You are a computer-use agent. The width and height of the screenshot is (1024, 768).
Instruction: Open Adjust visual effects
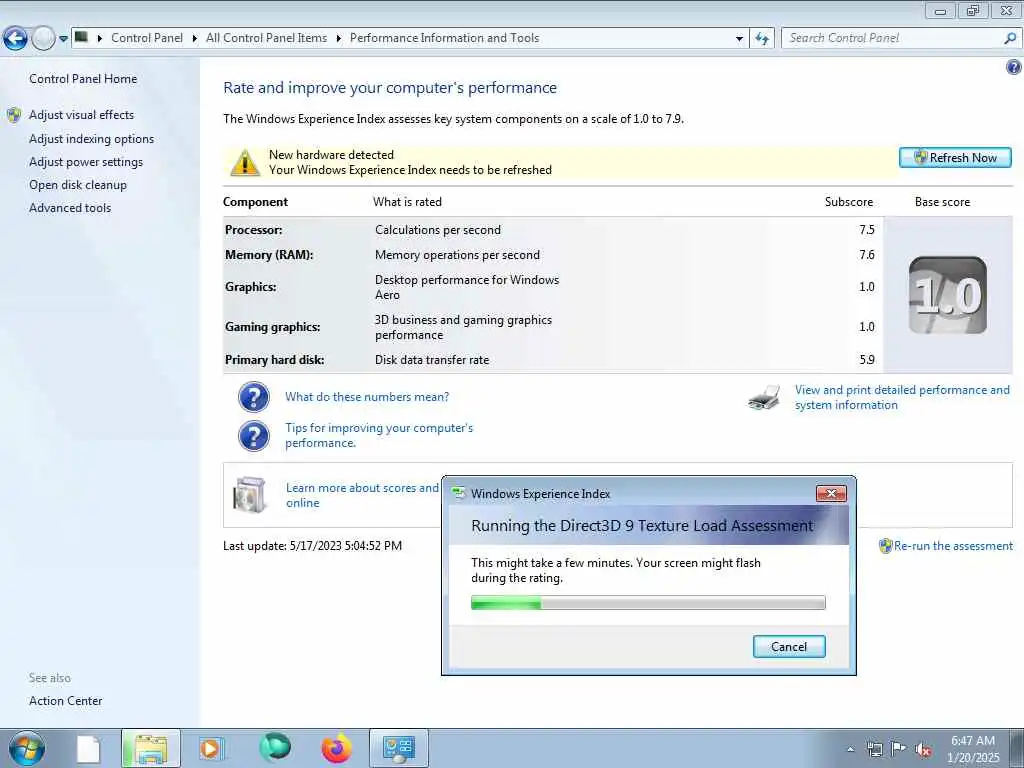(81, 115)
